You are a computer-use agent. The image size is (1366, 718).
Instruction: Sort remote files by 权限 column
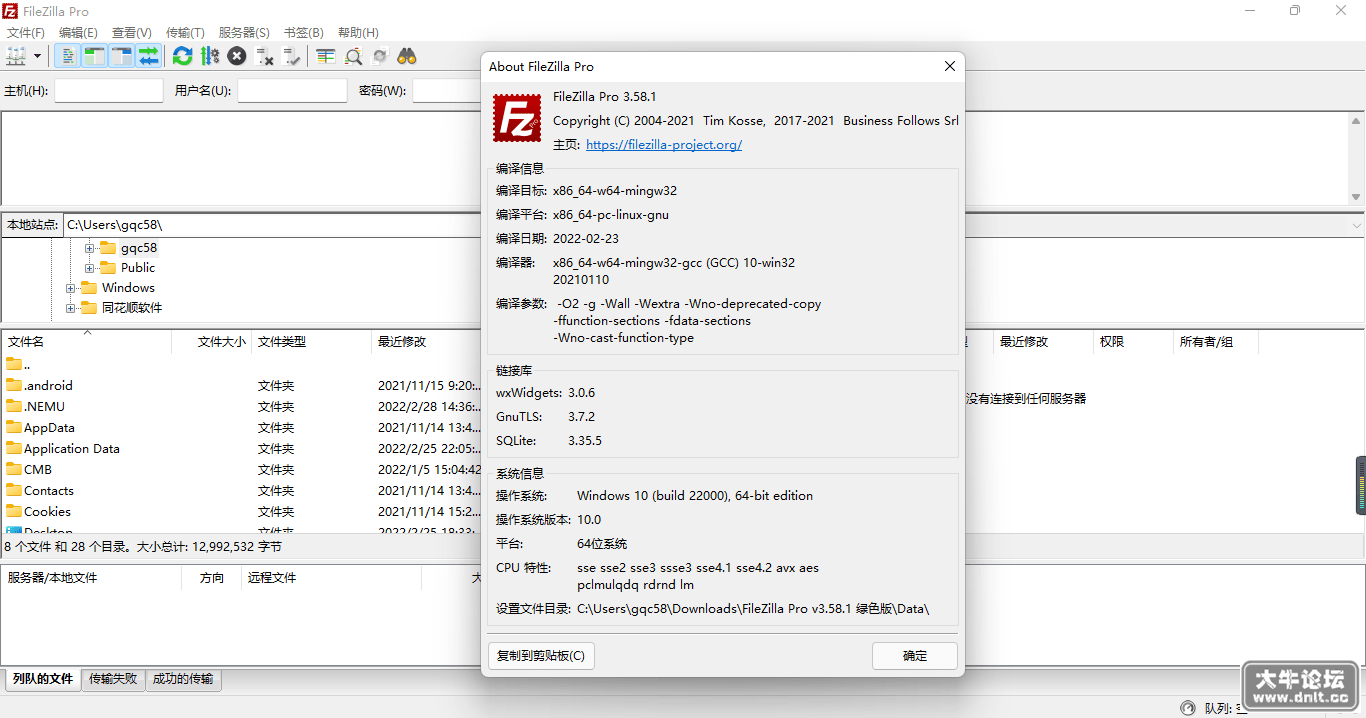click(x=1132, y=342)
